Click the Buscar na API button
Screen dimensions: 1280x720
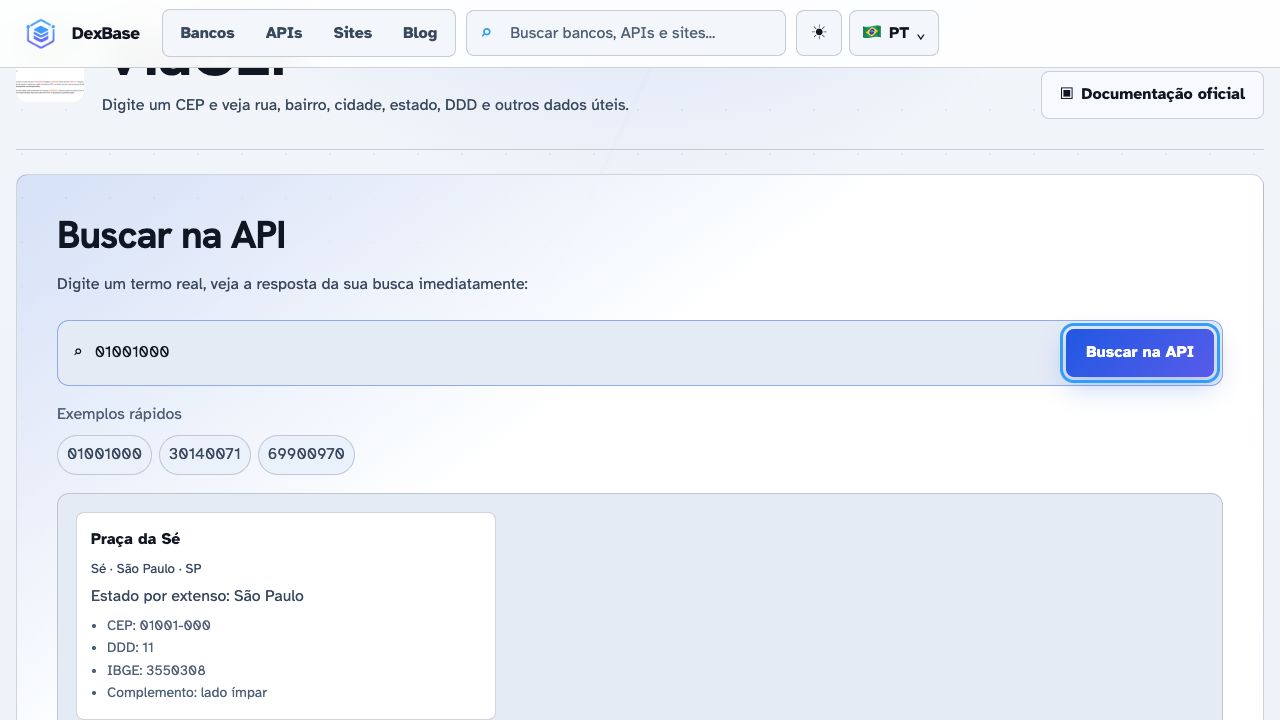1140,352
